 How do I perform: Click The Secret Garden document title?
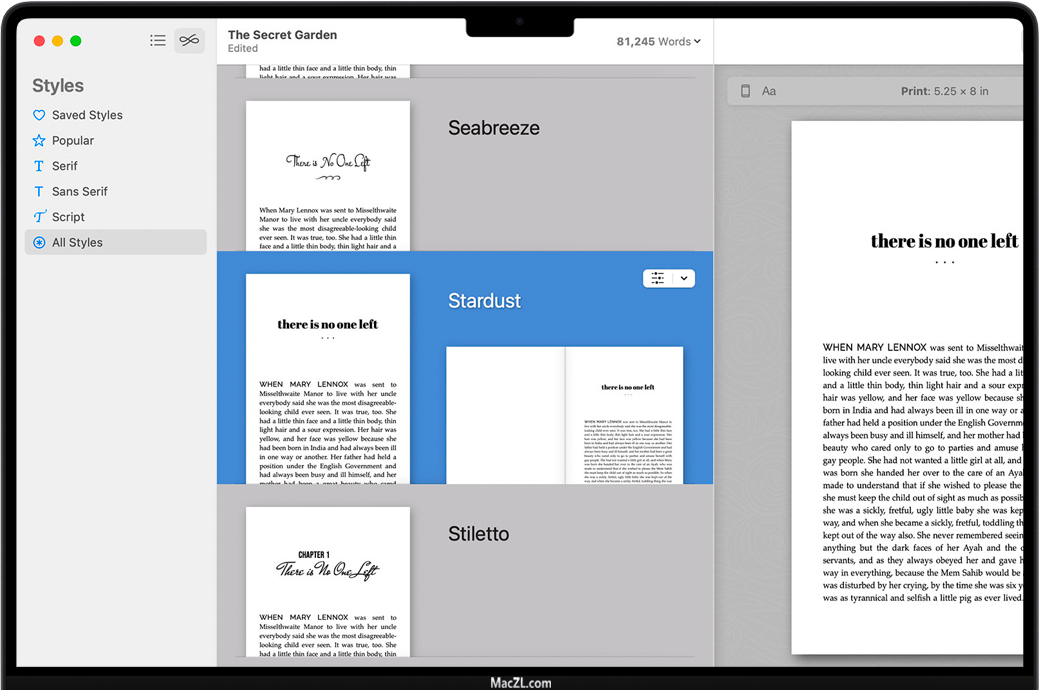[x=282, y=35]
